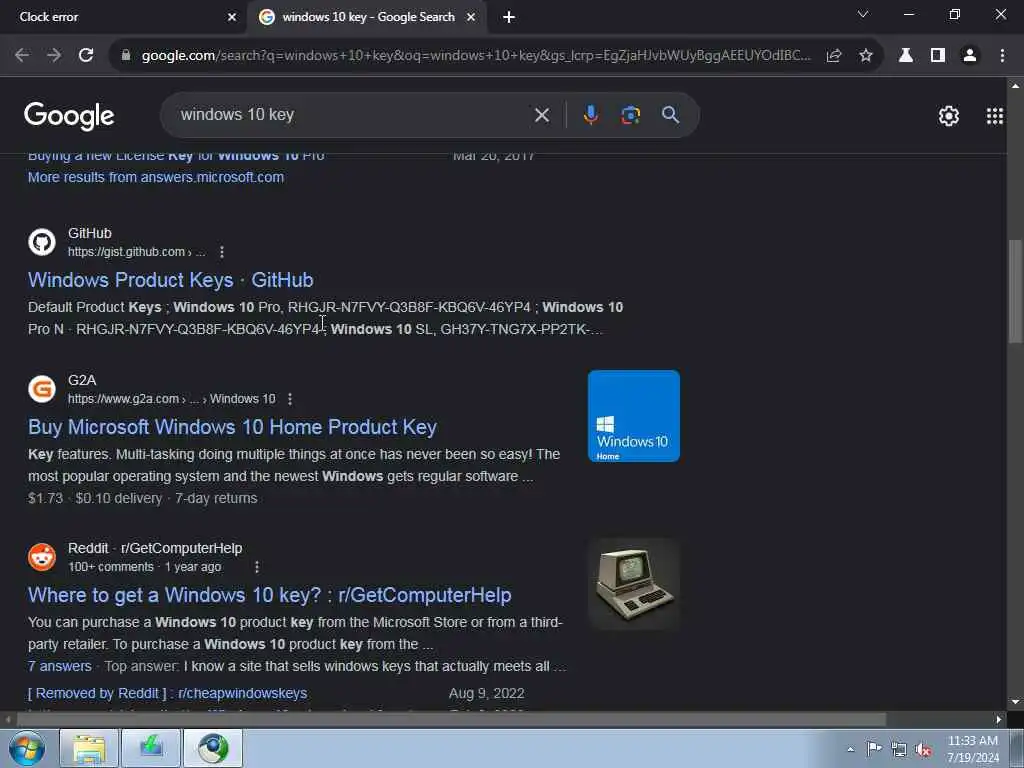The height and width of the screenshot is (768, 1024).
Task: Click the G2A favicon
Action: coord(42,389)
